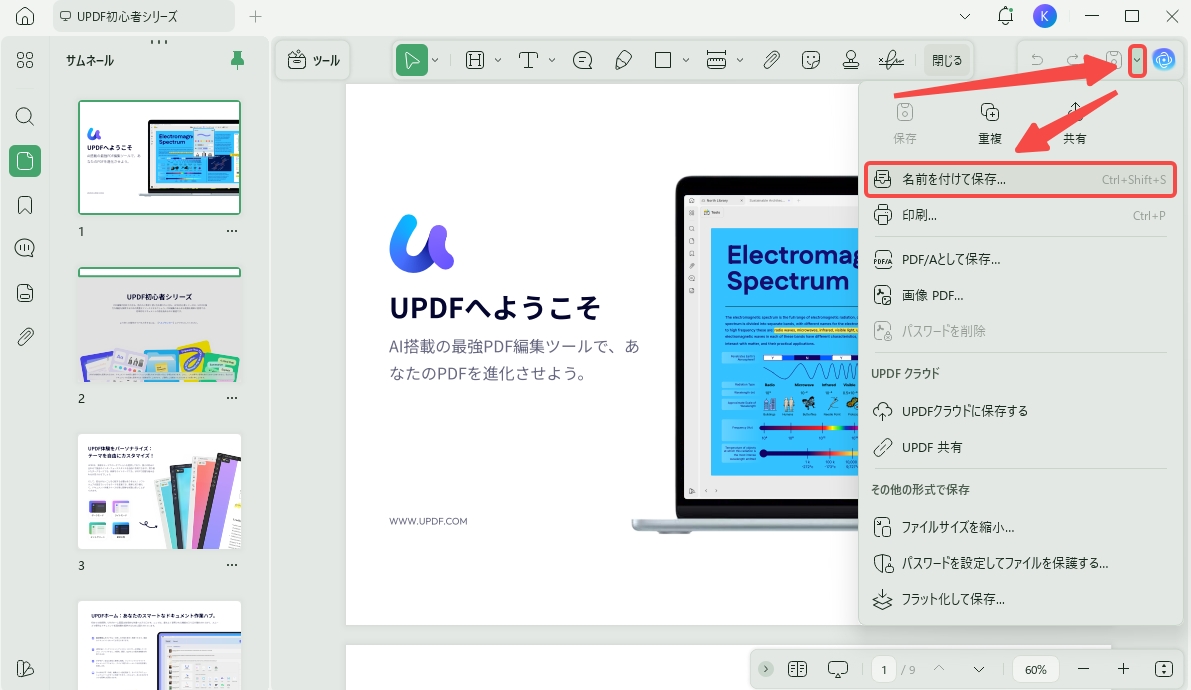Image resolution: width=1191 pixels, height=690 pixels.
Task: Click the undo arrow
Action: 1037,60
